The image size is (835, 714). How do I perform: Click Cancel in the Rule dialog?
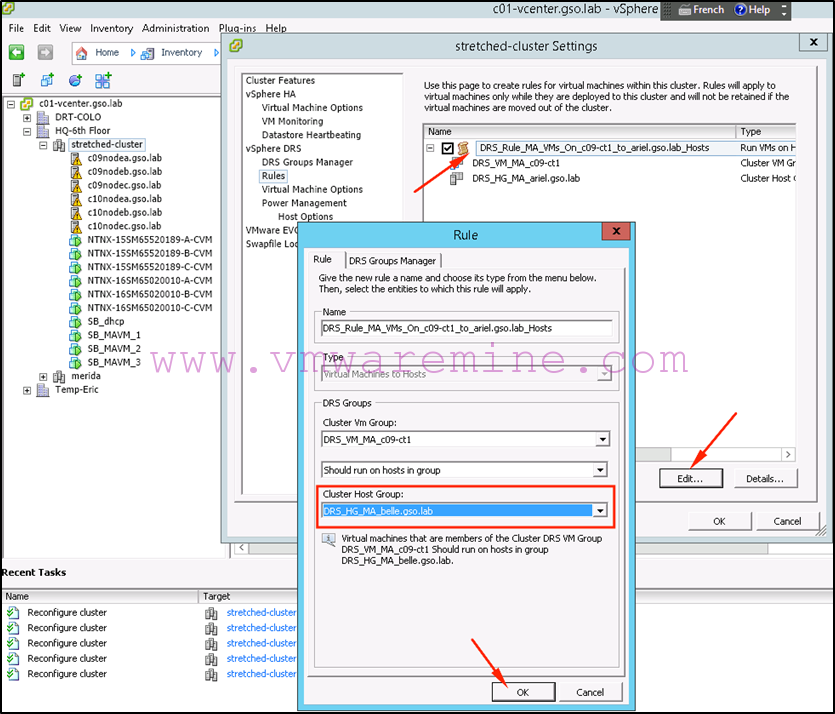(590, 692)
